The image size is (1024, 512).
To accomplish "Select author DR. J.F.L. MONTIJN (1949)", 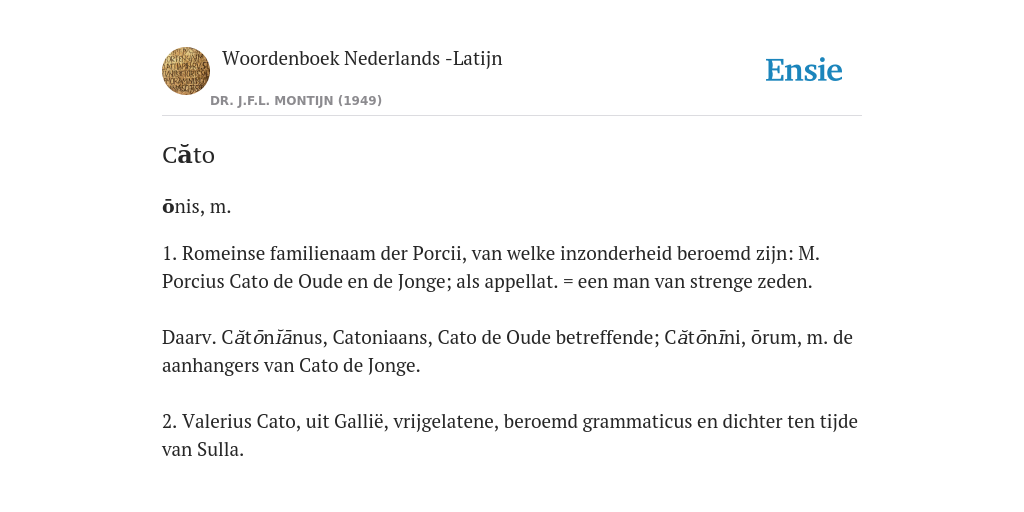I will click(x=296, y=101).
